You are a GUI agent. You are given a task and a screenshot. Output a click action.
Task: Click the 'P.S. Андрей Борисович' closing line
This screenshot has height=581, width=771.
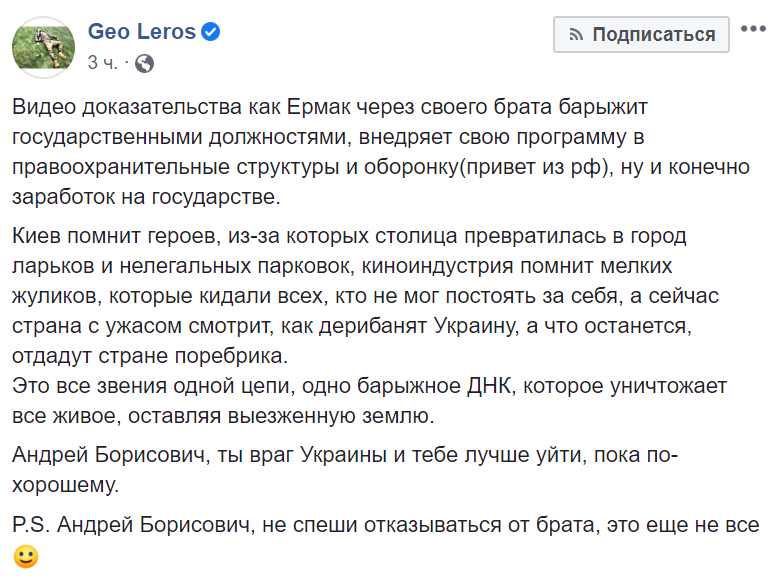[x=386, y=525]
